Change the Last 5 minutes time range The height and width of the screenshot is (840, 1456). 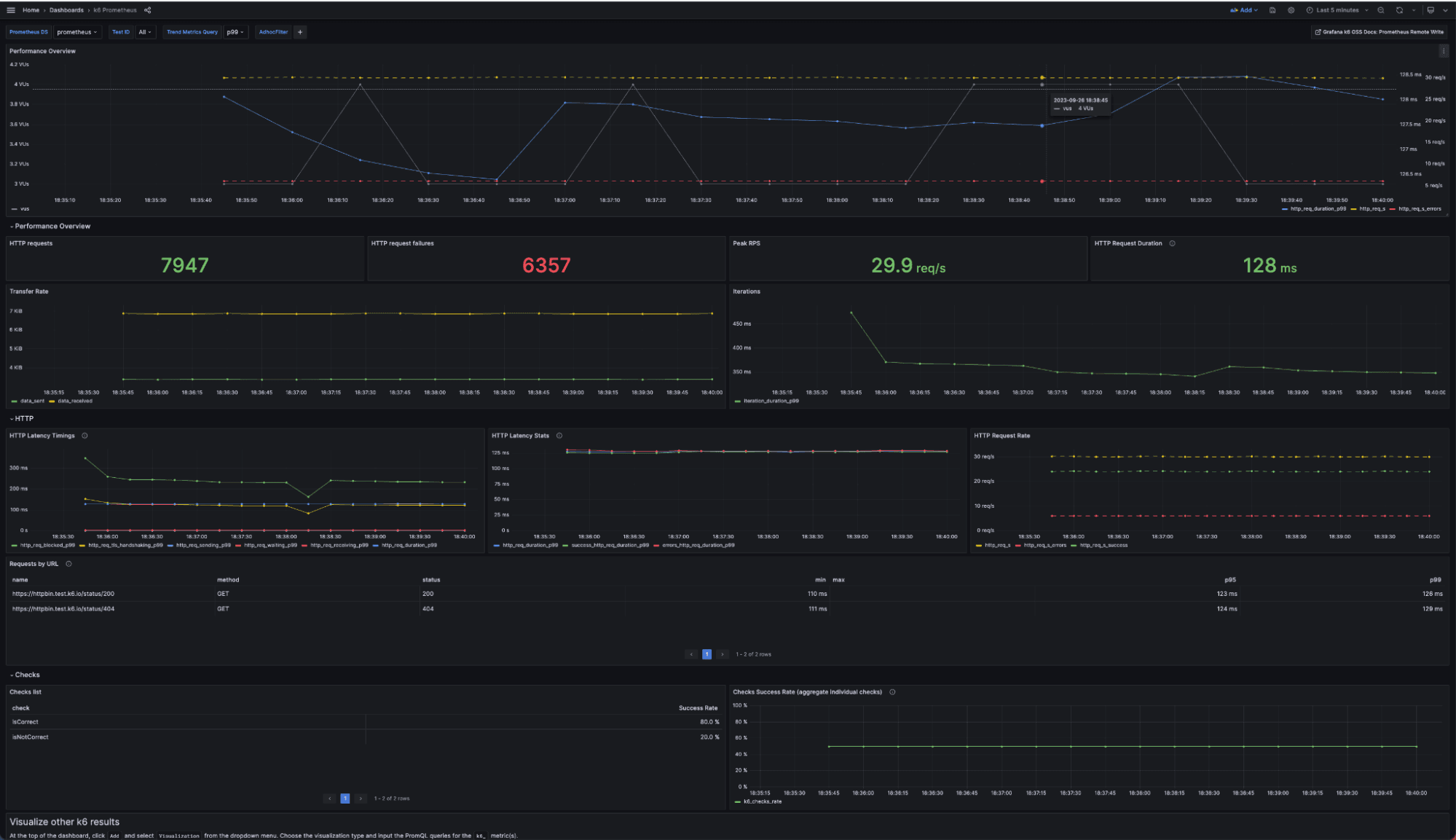[x=1337, y=10]
